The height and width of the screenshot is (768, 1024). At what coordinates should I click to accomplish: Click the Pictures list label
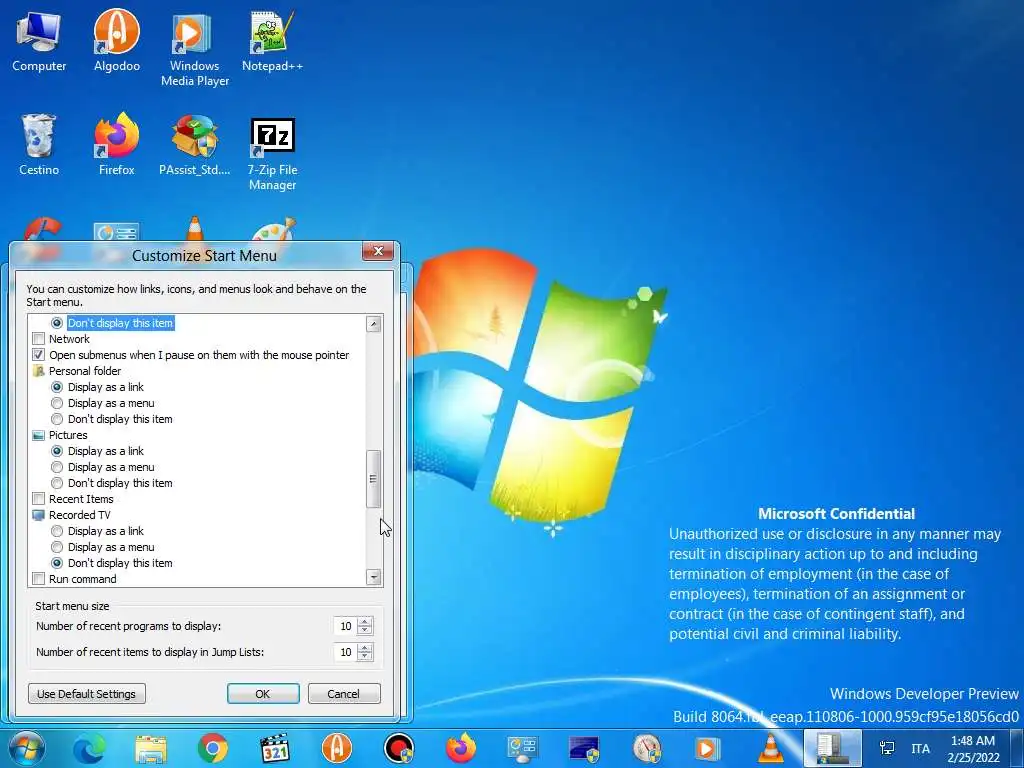tap(68, 435)
